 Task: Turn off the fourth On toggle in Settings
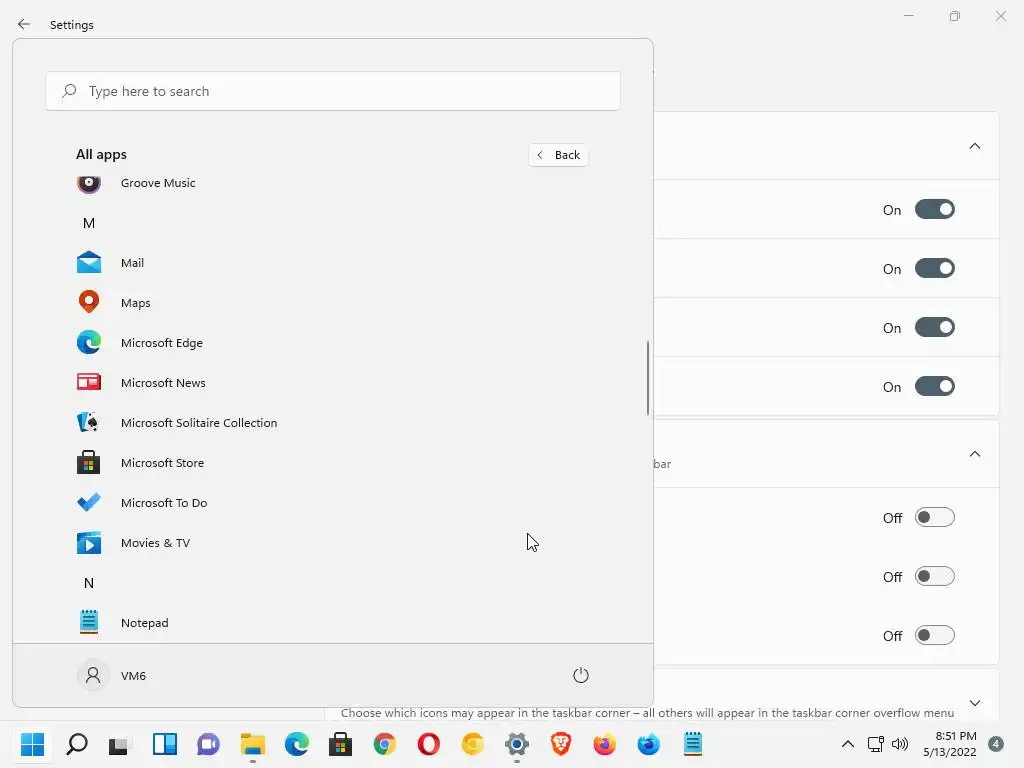[935, 387]
